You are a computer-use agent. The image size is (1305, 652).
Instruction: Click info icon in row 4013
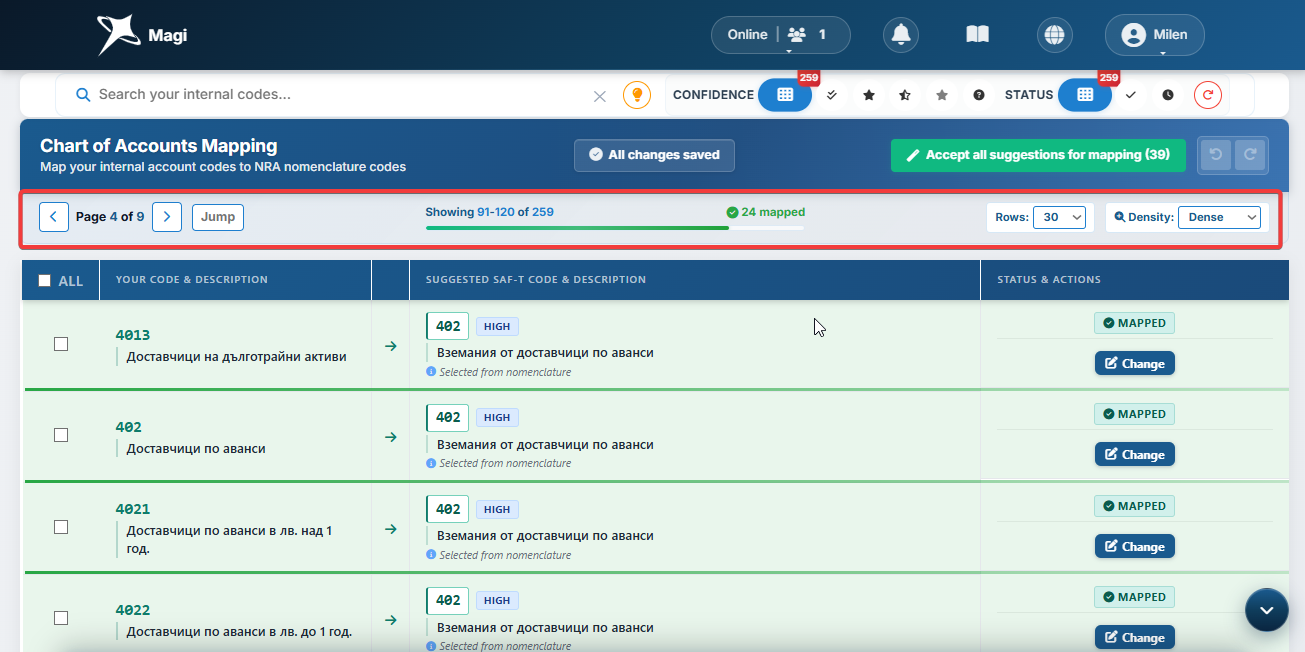(431, 372)
